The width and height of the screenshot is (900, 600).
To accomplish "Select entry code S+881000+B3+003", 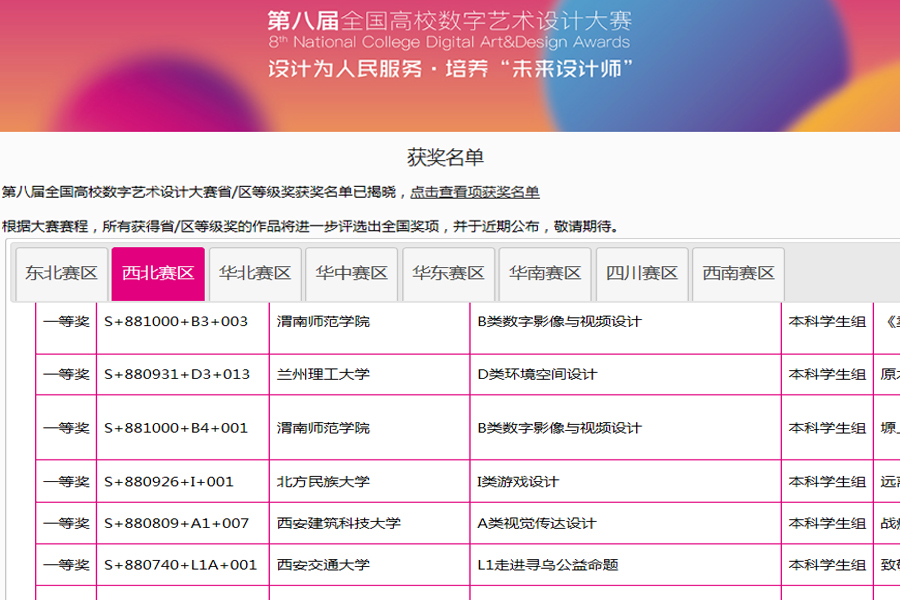I will (176, 322).
